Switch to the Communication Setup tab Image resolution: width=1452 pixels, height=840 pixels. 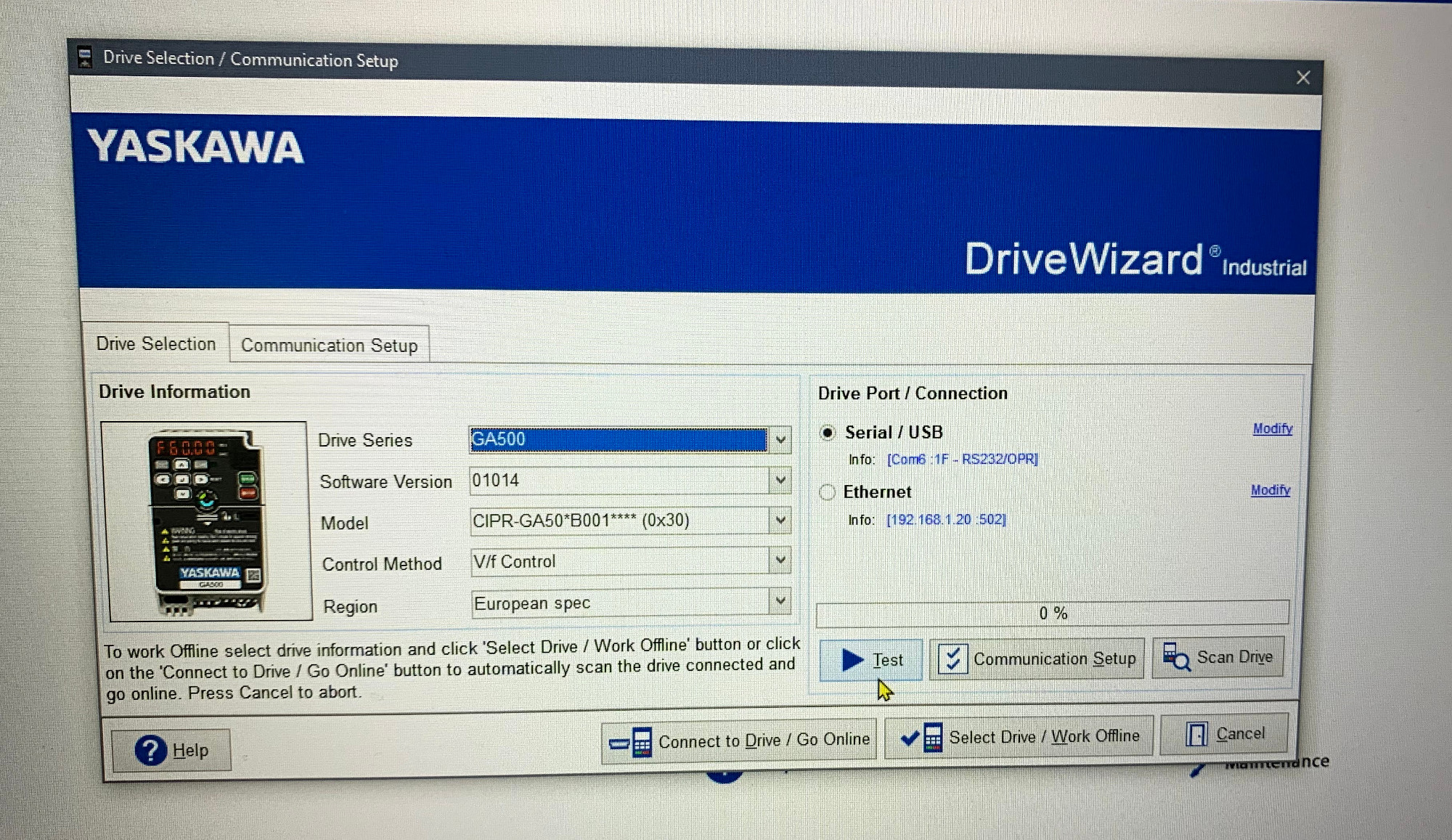click(x=330, y=346)
